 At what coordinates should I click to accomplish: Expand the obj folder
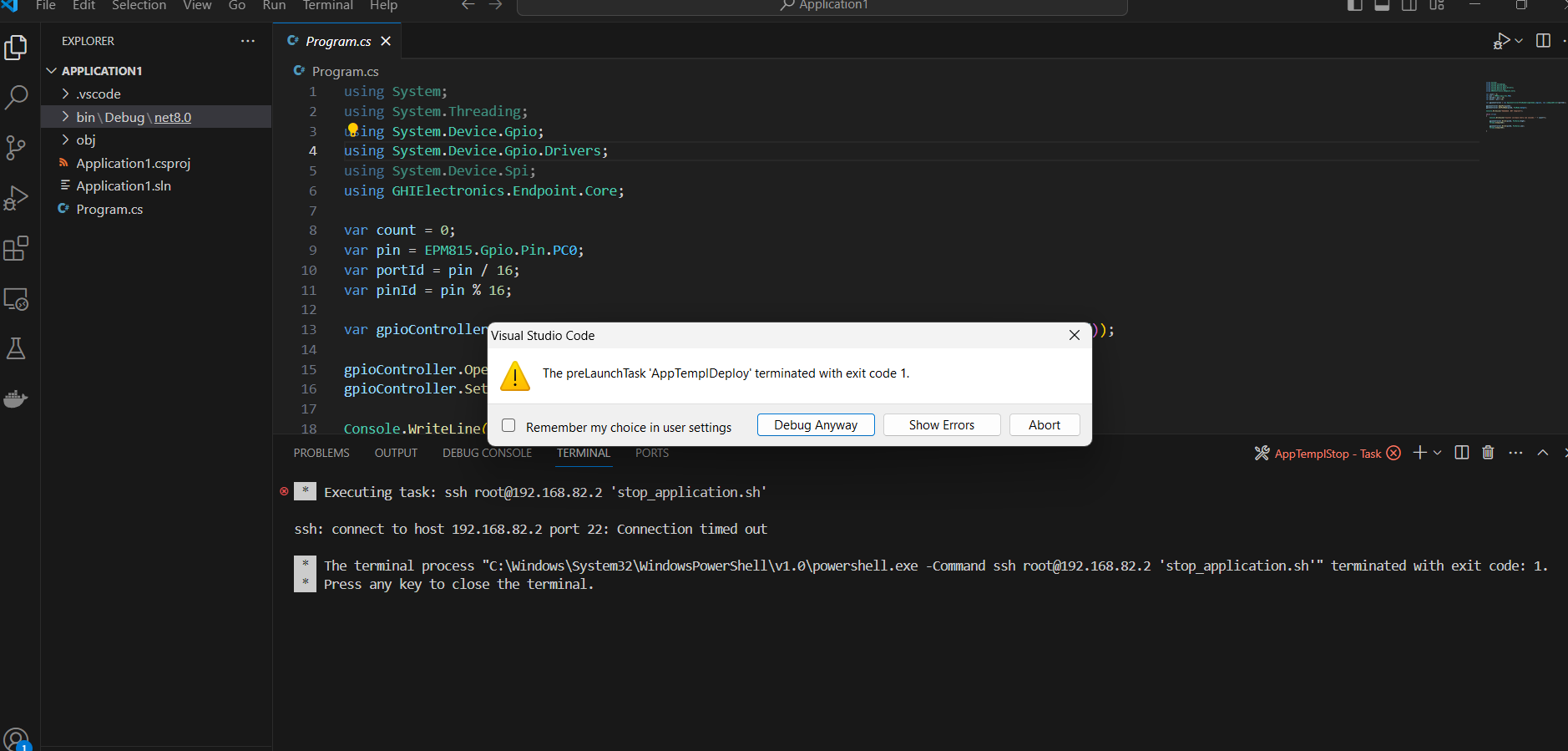tap(156, 140)
